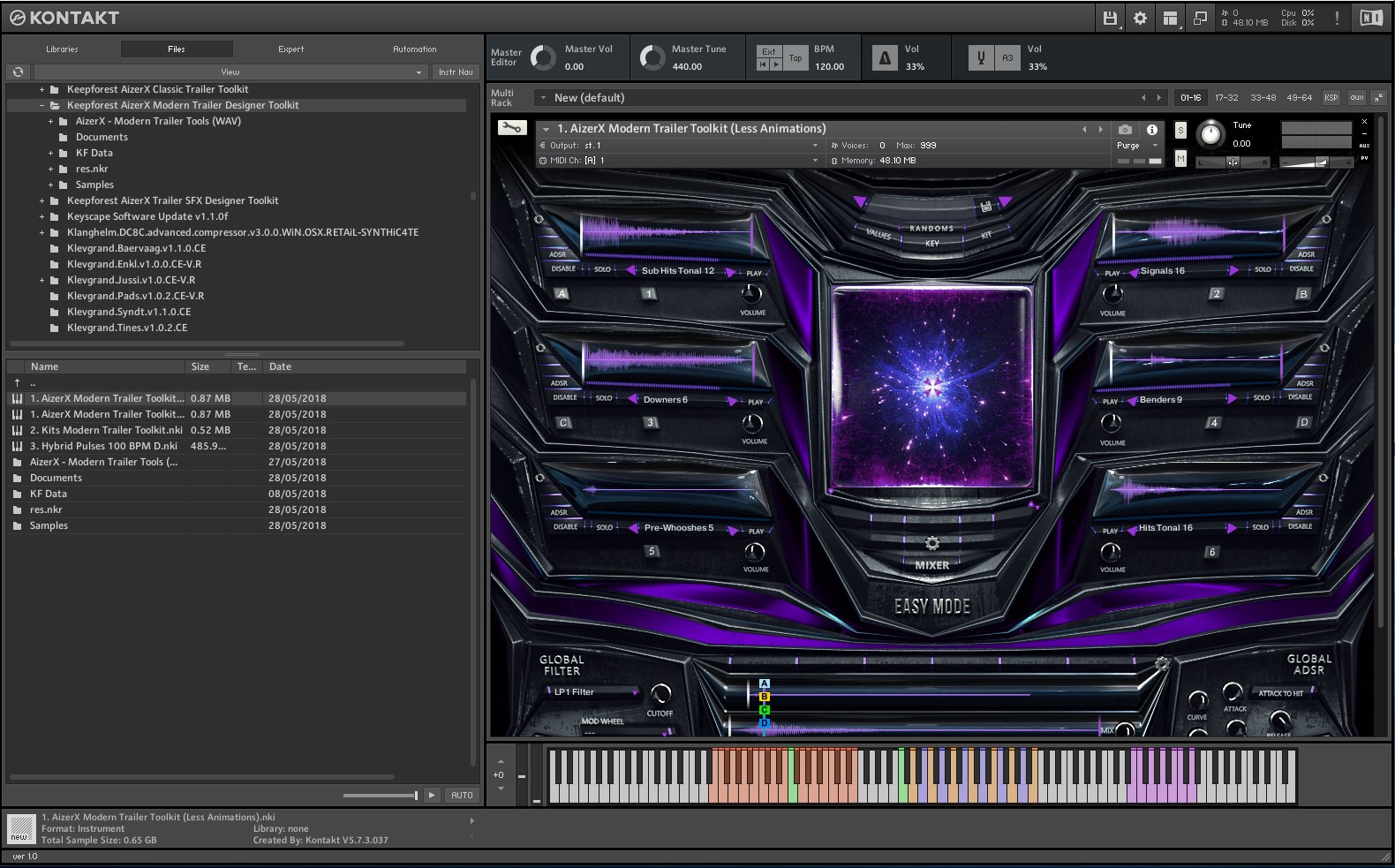Click transport rewind button near BPM
1395x868 pixels.
(x=764, y=64)
